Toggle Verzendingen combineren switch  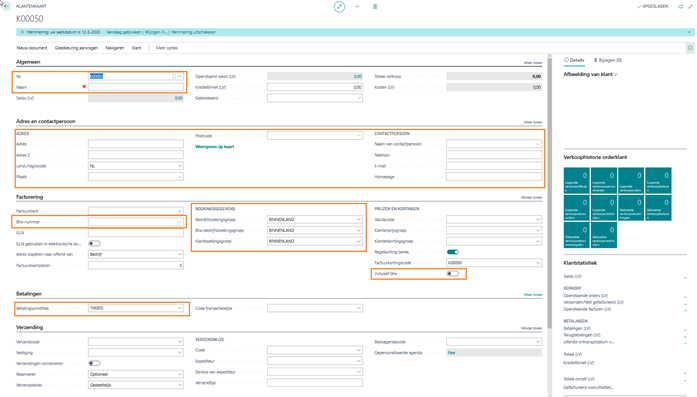pyautogui.click(x=94, y=363)
